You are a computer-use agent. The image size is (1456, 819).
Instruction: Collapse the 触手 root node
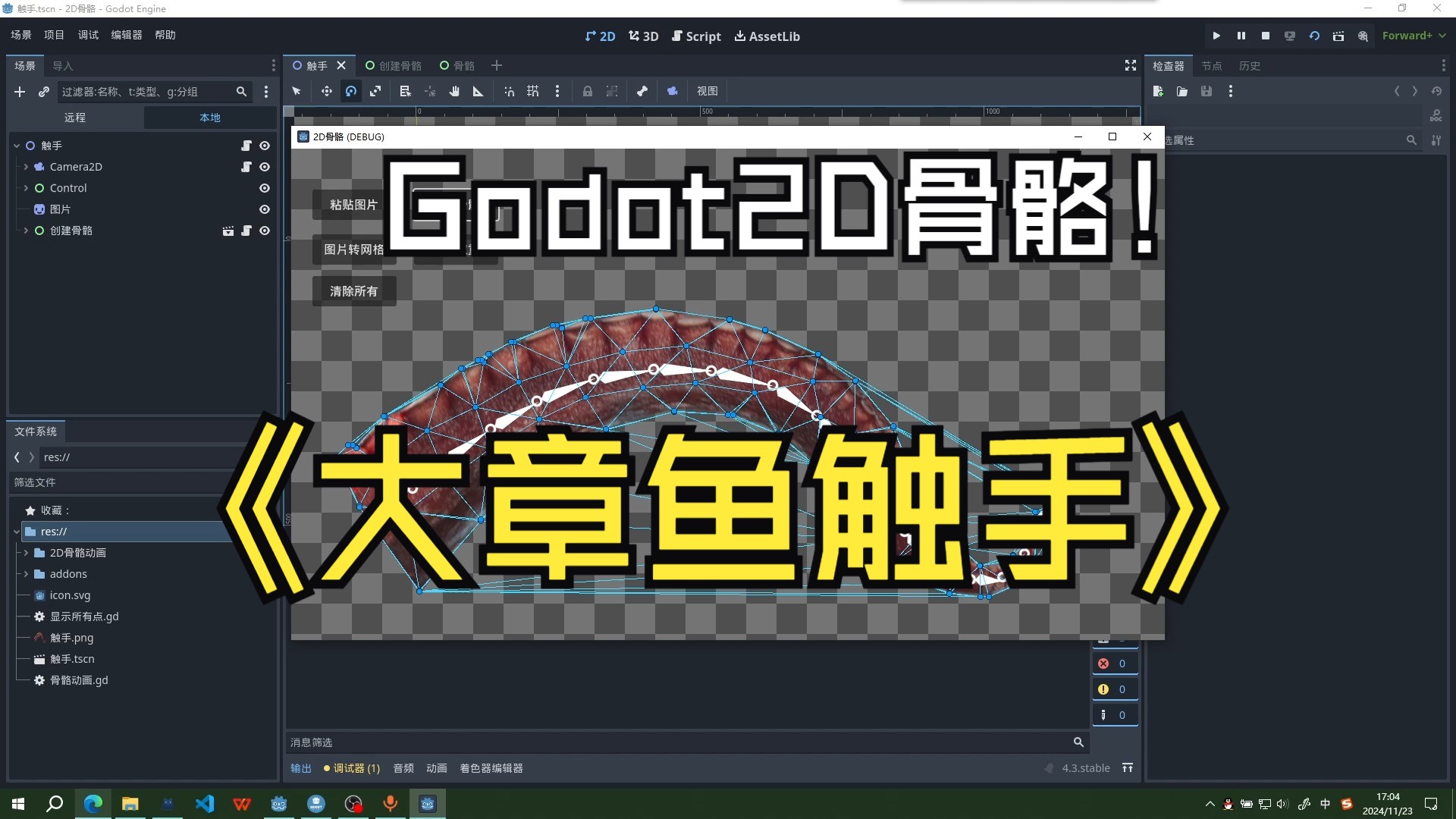17,146
